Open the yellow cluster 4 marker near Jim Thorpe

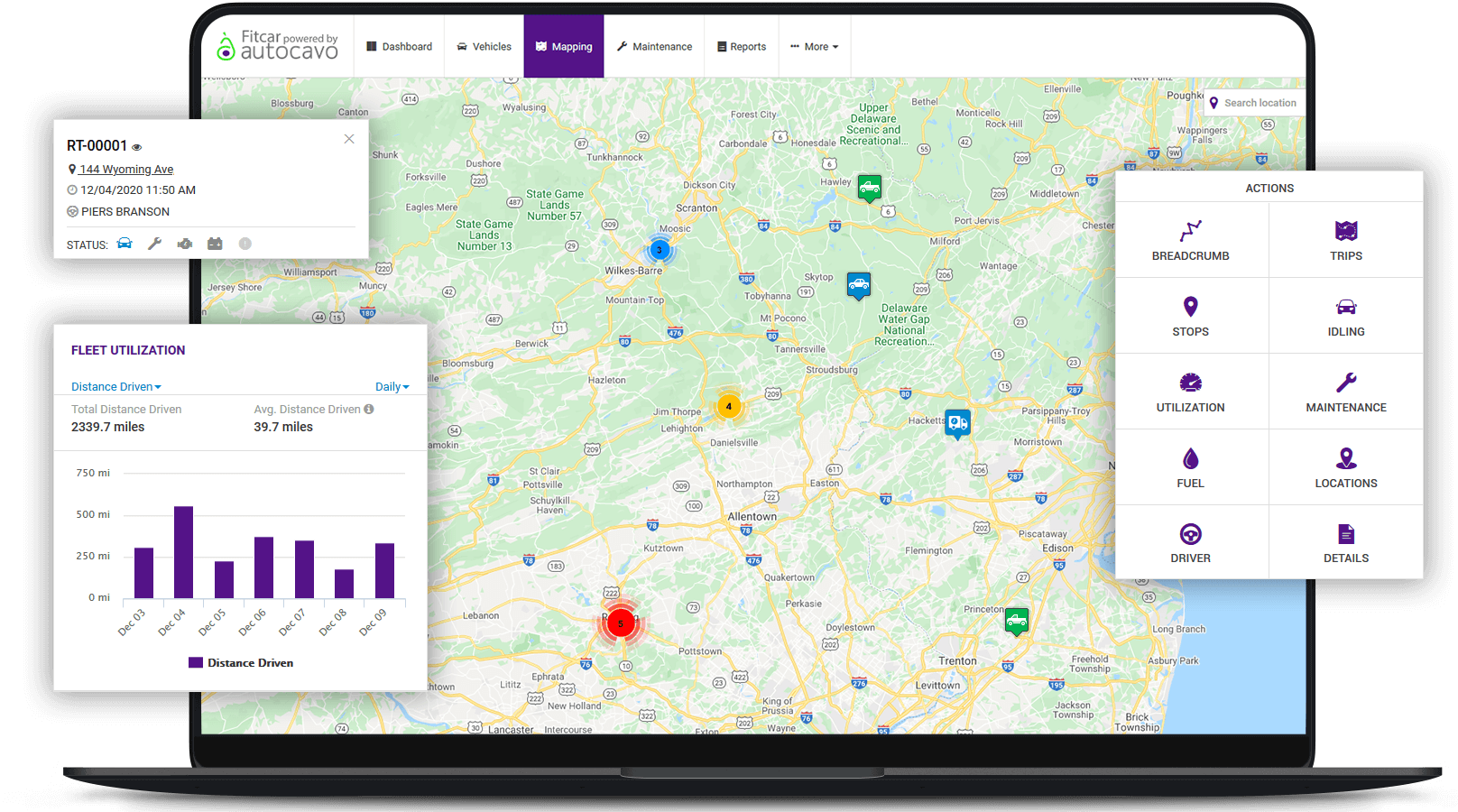click(x=729, y=407)
